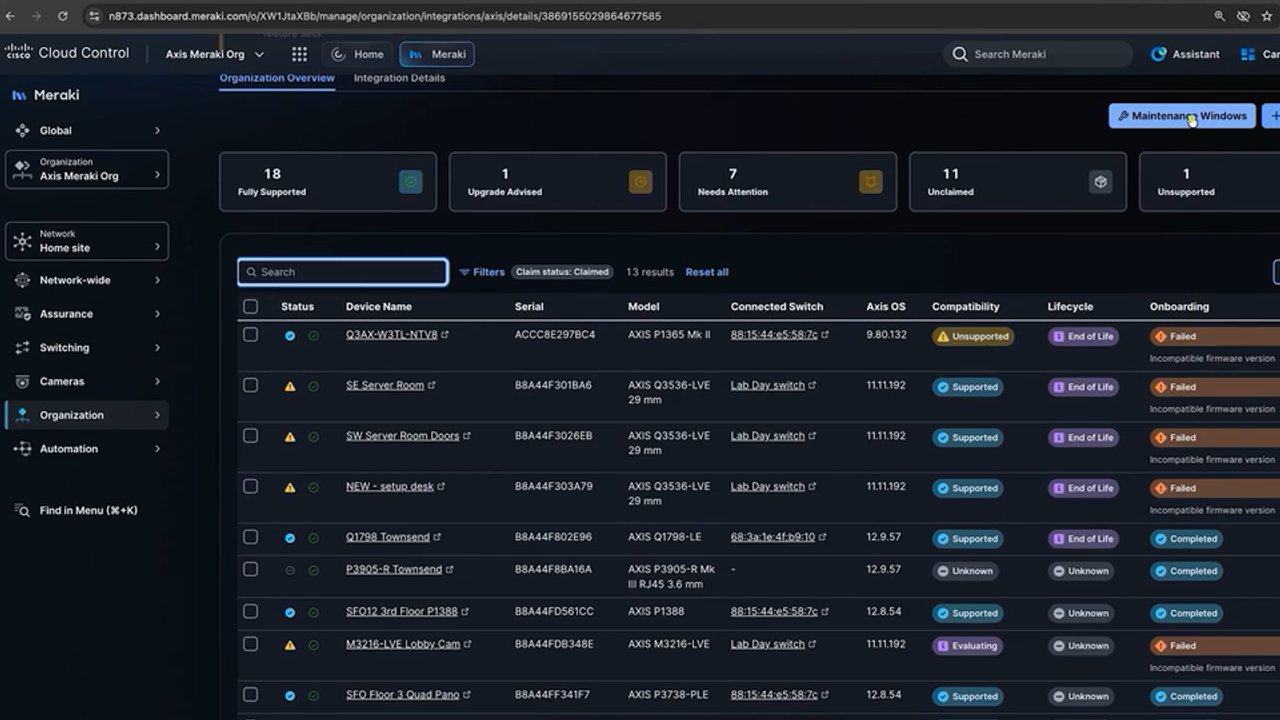Click the Organization sidebar icon

click(22, 415)
